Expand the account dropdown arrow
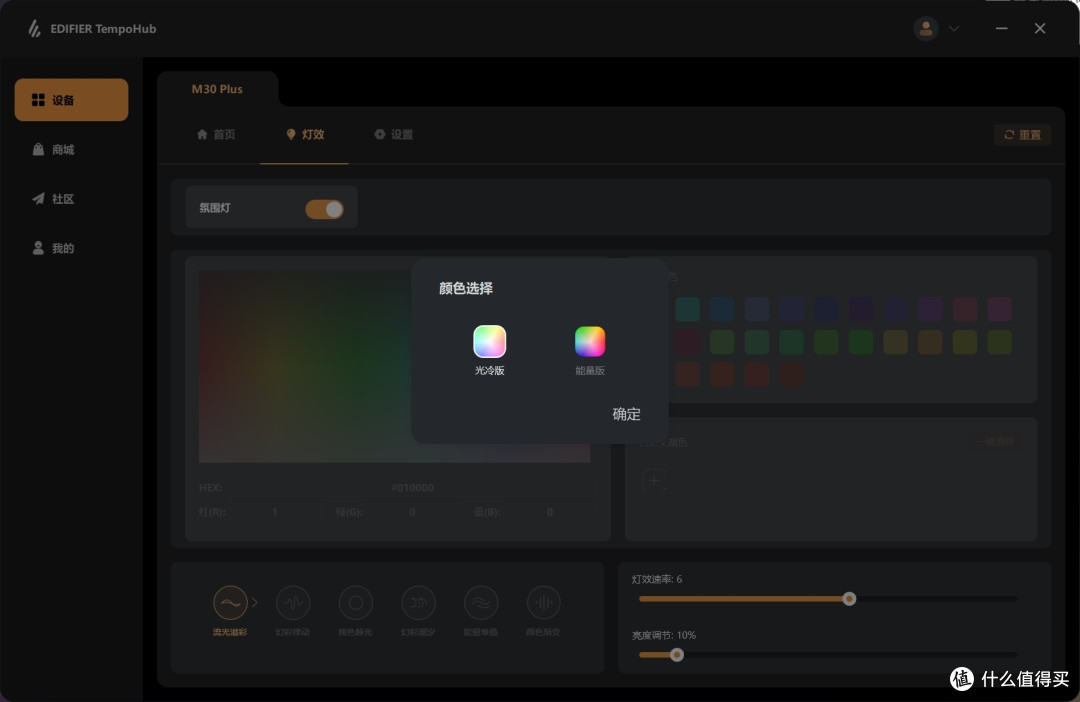This screenshot has width=1080, height=702. click(954, 29)
